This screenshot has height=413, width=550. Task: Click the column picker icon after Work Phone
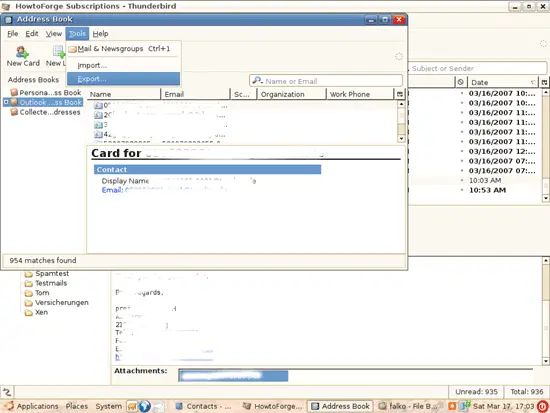point(400,94)
